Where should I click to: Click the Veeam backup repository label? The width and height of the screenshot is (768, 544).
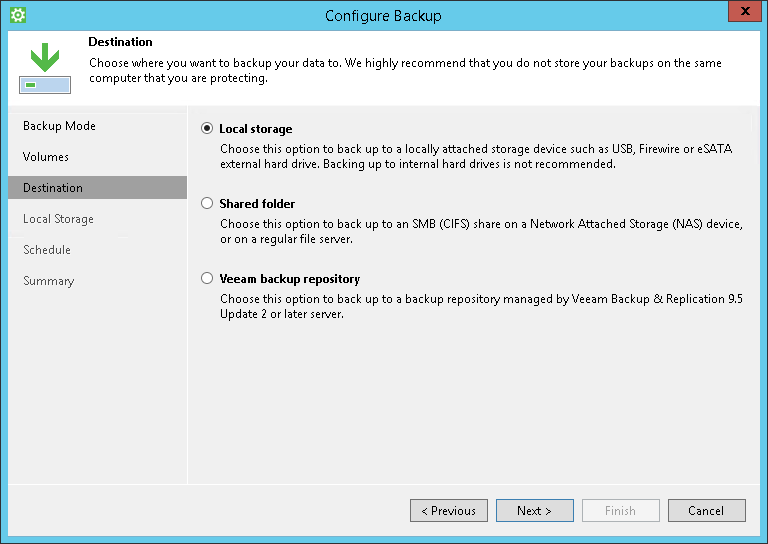[x=289, y=279]
